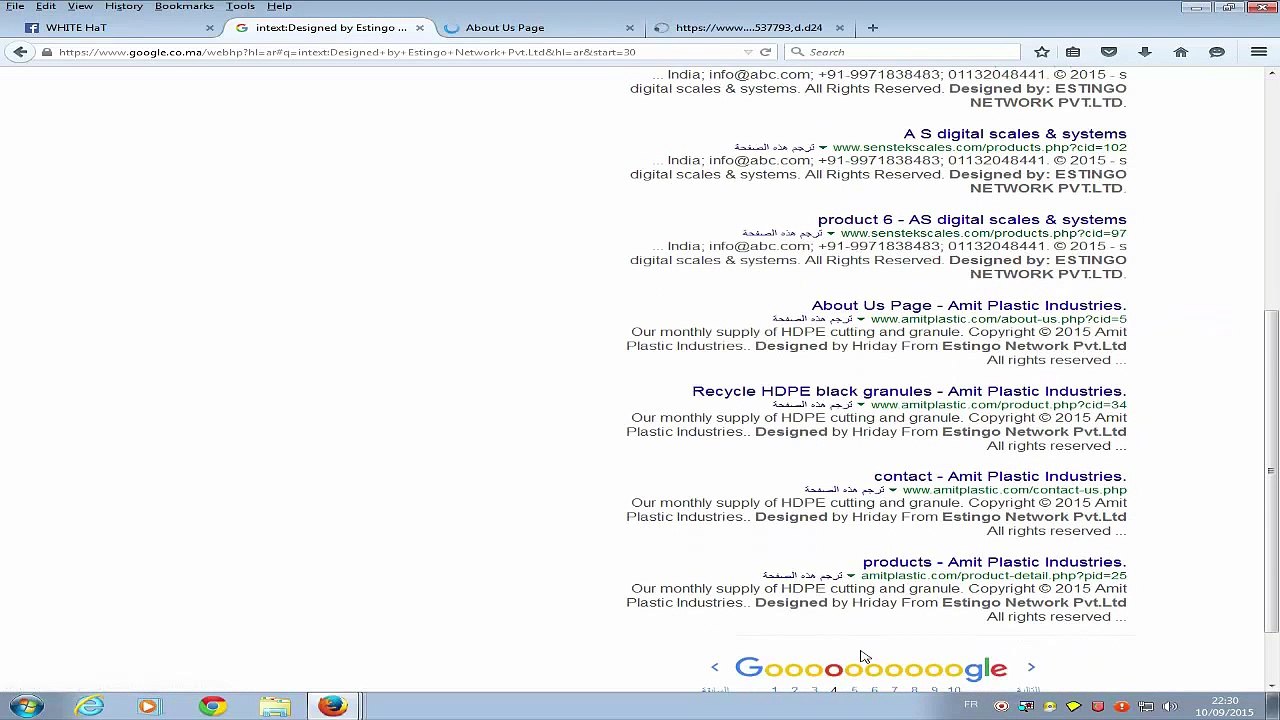The width and height of the screenshot is (1280, 720).
Task: Open the Windows Start button
Action: 27,706
